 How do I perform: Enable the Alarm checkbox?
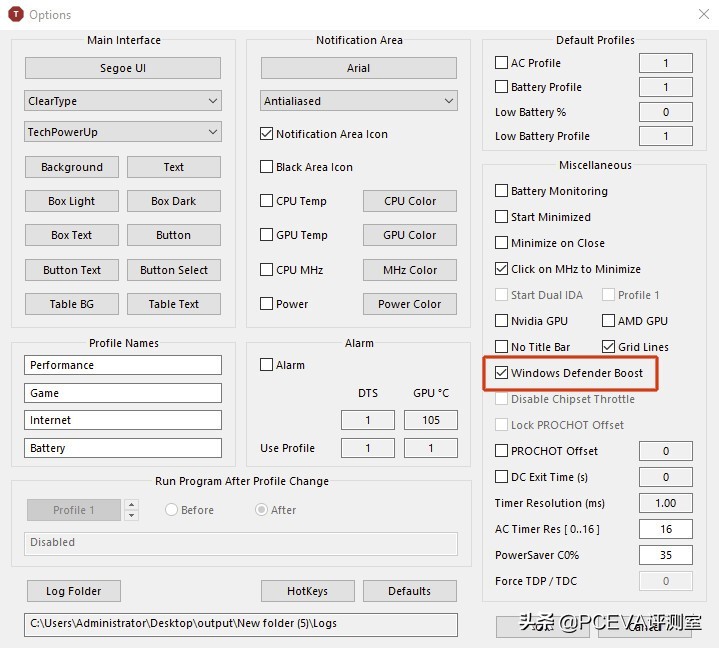tap(267, 365)
